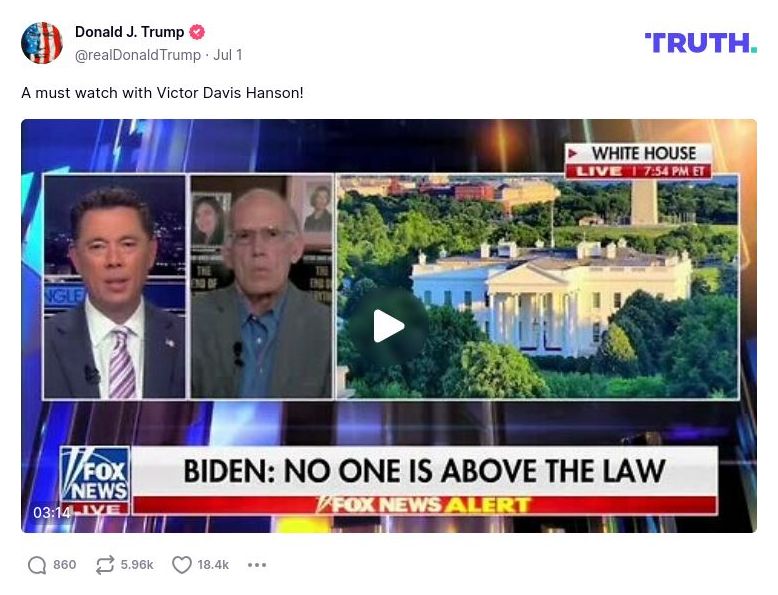Play the Fox News video
Image resolution: width=778 pixels, height=595 pixels.
pos(389,326)
